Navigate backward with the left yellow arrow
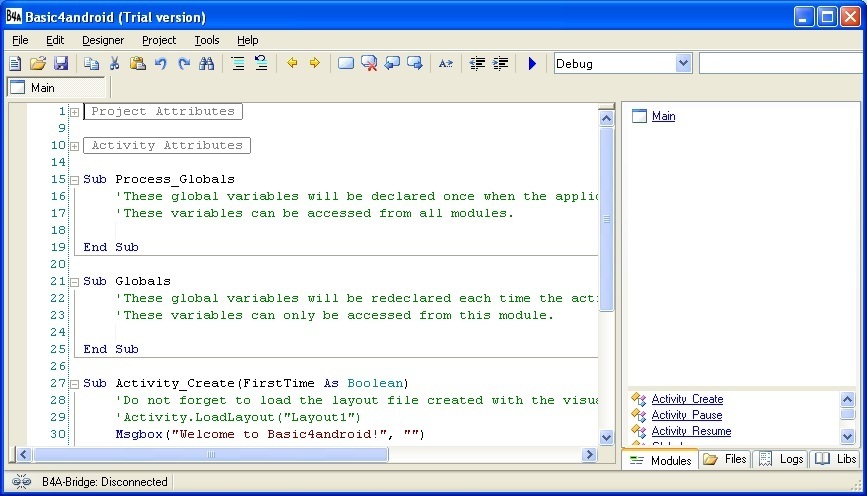 (x=292, y=63)
